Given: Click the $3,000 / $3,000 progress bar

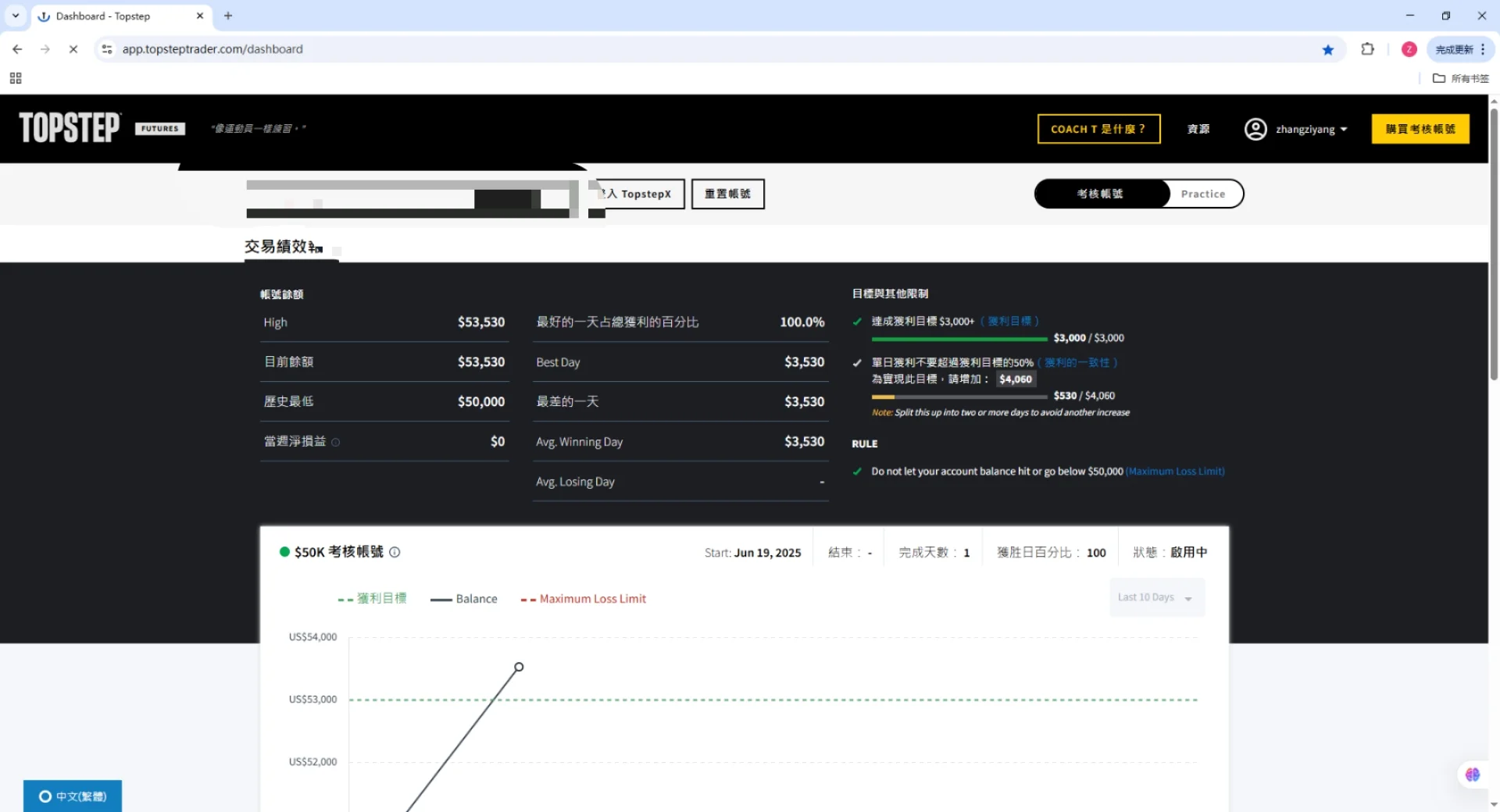Looking at the screenshot, I should click(959, 339).
